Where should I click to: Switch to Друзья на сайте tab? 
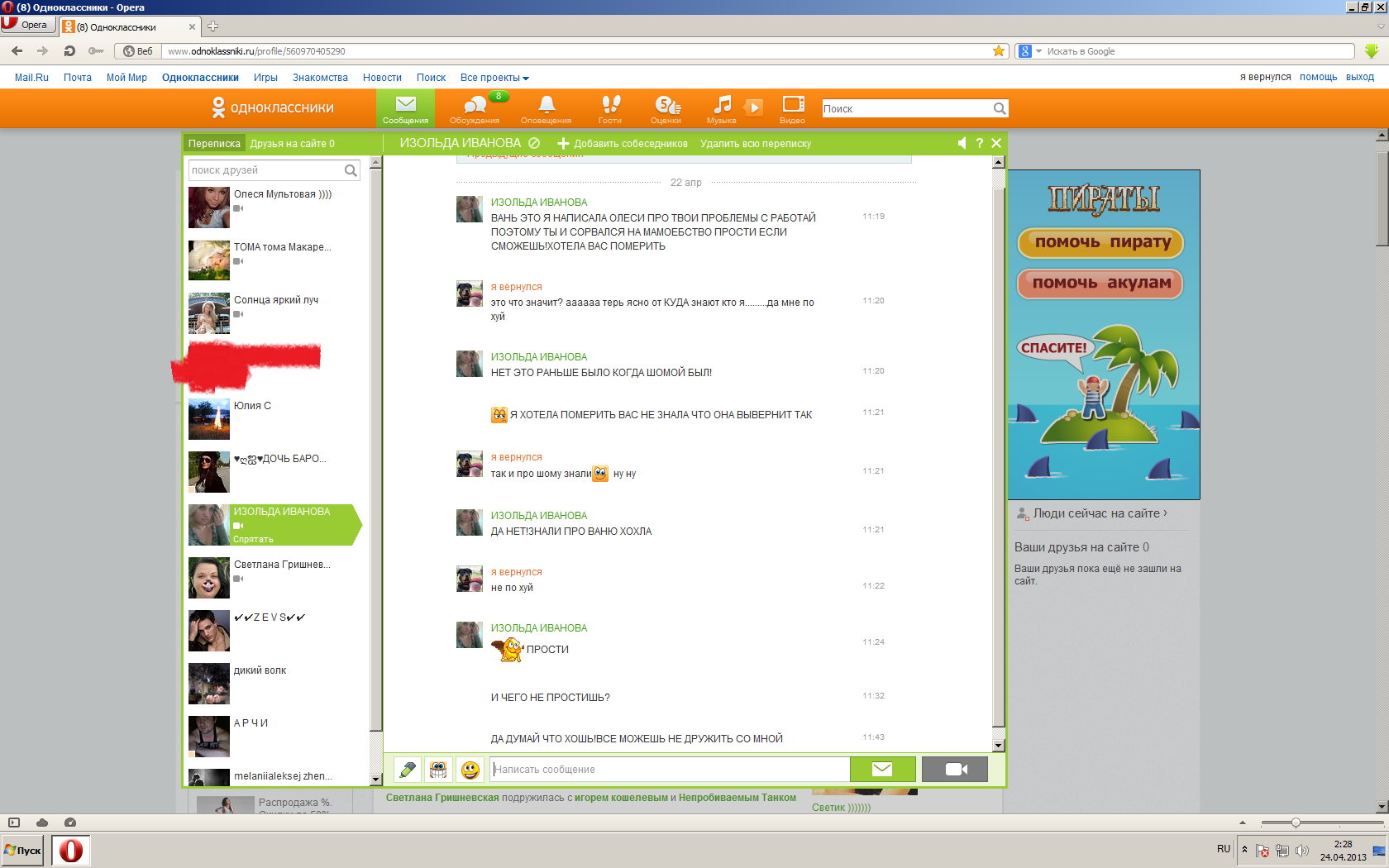coord(293,144)
